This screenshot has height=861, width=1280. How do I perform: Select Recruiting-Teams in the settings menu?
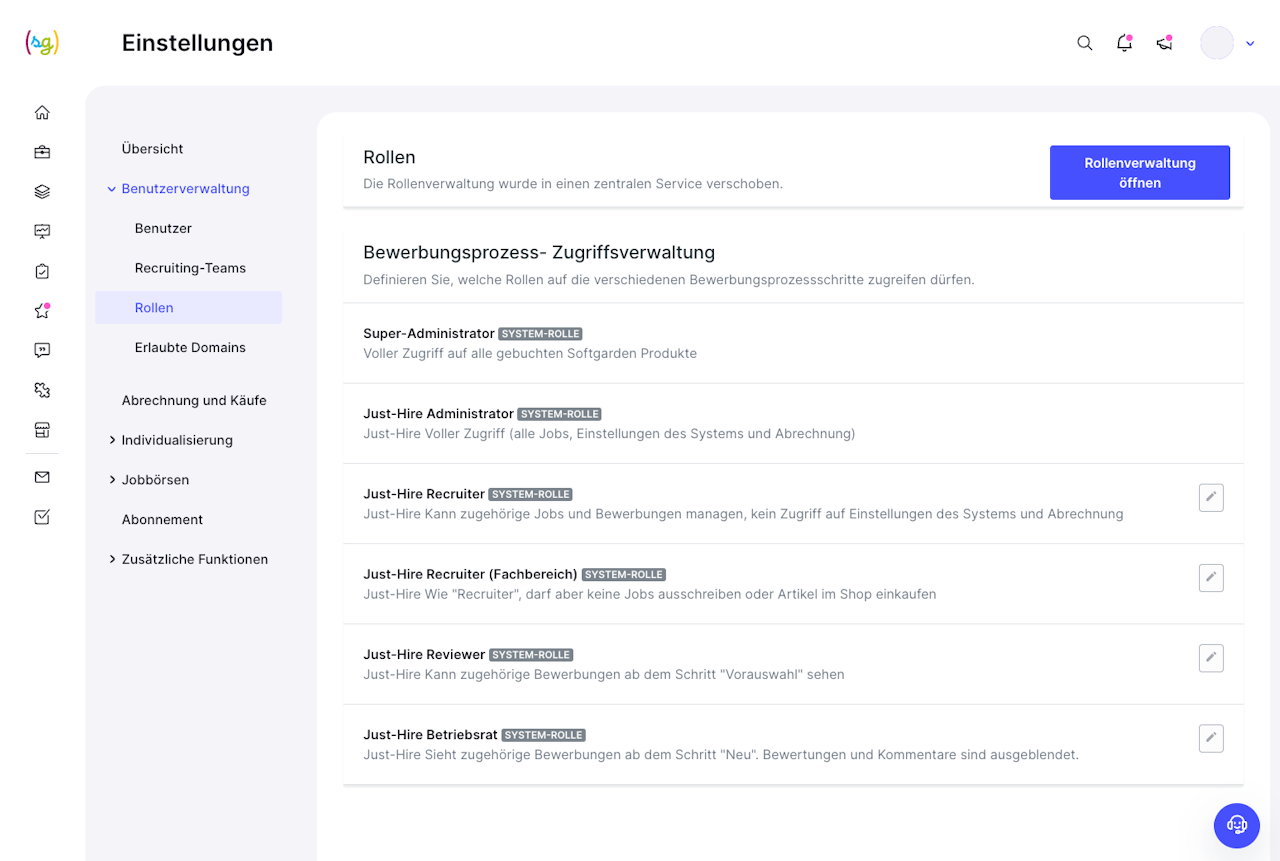click(x=190, y=268)
